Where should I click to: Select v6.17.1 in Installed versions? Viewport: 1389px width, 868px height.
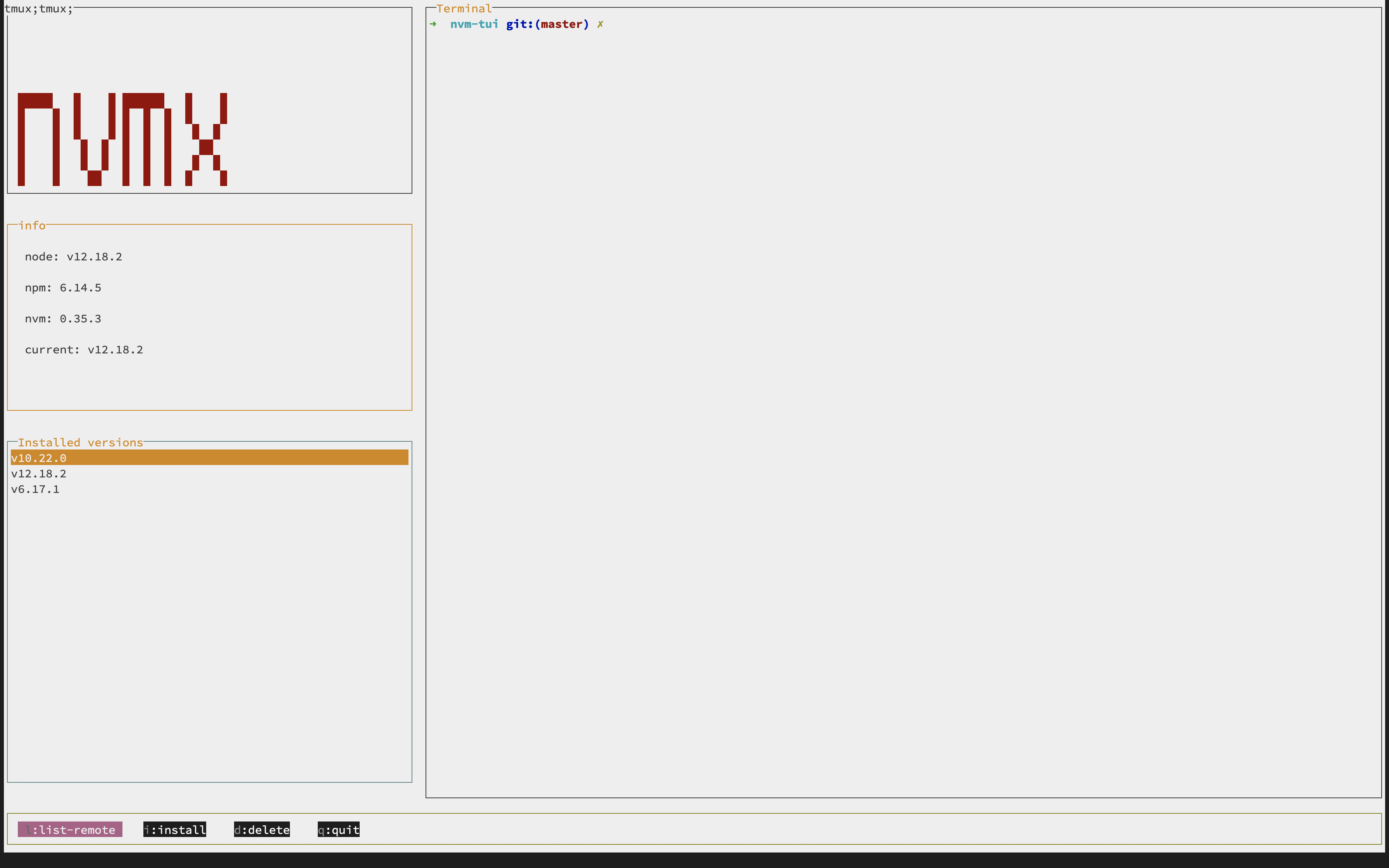click(36, 489)
